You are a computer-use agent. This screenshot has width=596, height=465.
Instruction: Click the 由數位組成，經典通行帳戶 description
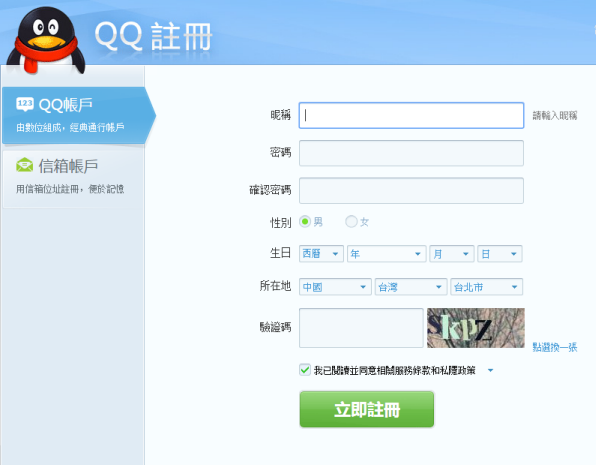coord(70,127)
